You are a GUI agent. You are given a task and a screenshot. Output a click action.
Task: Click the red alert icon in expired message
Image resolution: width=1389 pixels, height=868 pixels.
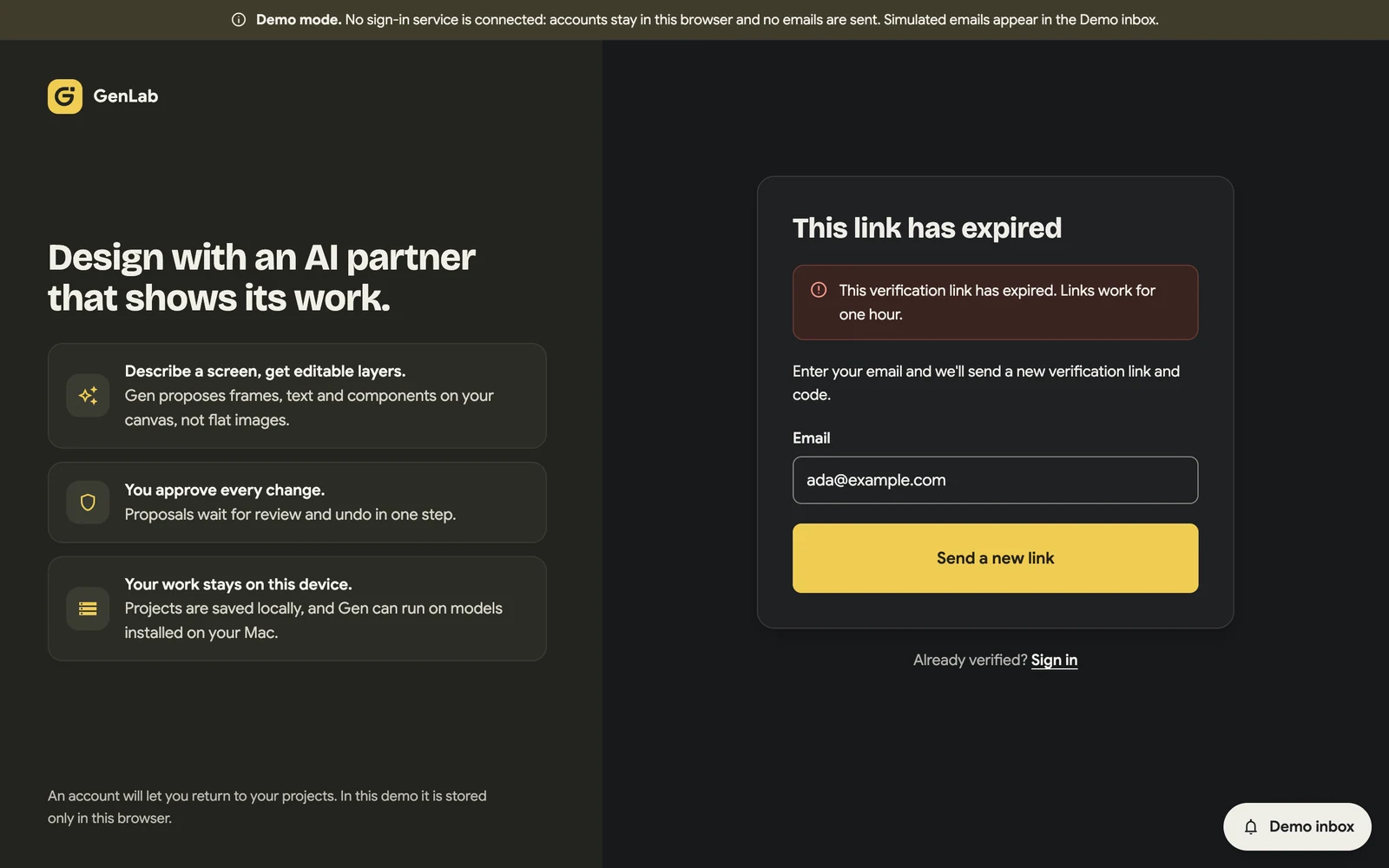819,290
